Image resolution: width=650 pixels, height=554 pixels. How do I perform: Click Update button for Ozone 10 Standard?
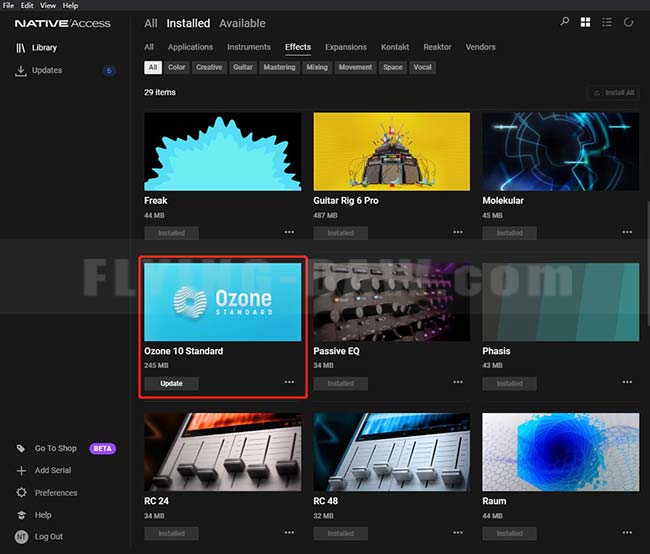coord(171,384)
